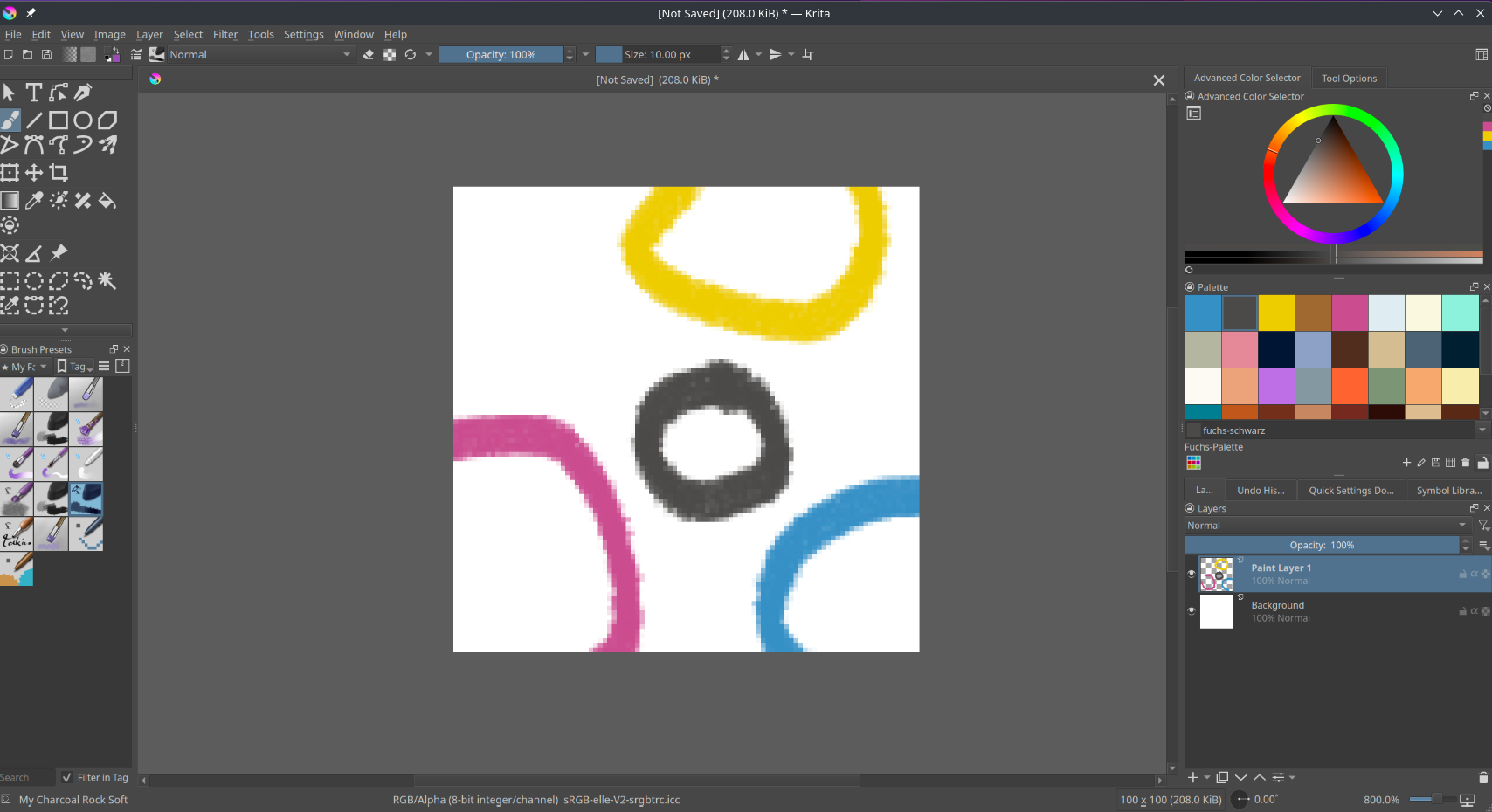
Task: Choose the Elliptical Selection tool
Action: coord(34,281)
